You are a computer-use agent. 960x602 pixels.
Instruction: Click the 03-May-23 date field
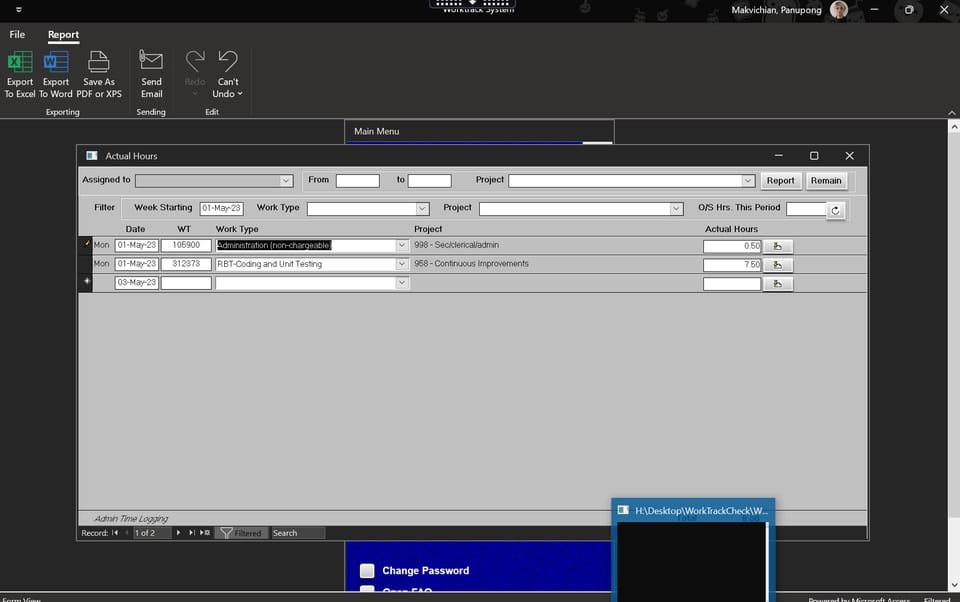137,283
